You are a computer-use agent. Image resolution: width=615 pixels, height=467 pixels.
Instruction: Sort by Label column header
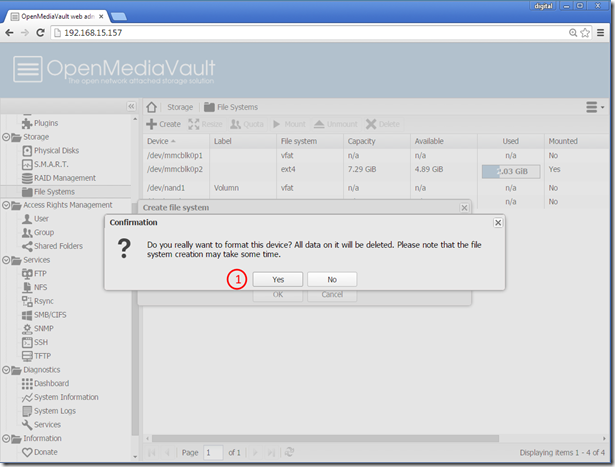coord(243,141)
